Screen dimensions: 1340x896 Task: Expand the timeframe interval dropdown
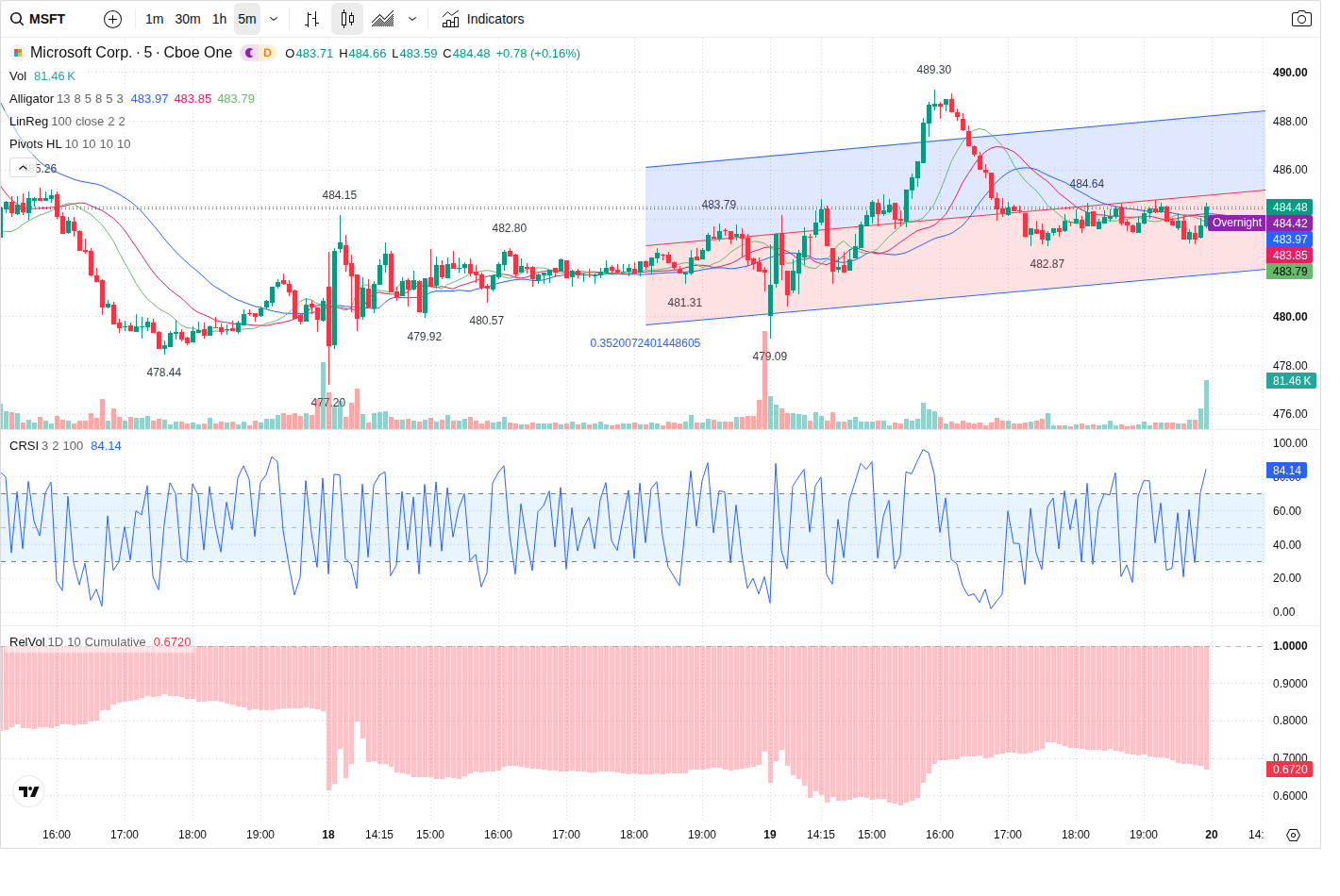[274, 19]
